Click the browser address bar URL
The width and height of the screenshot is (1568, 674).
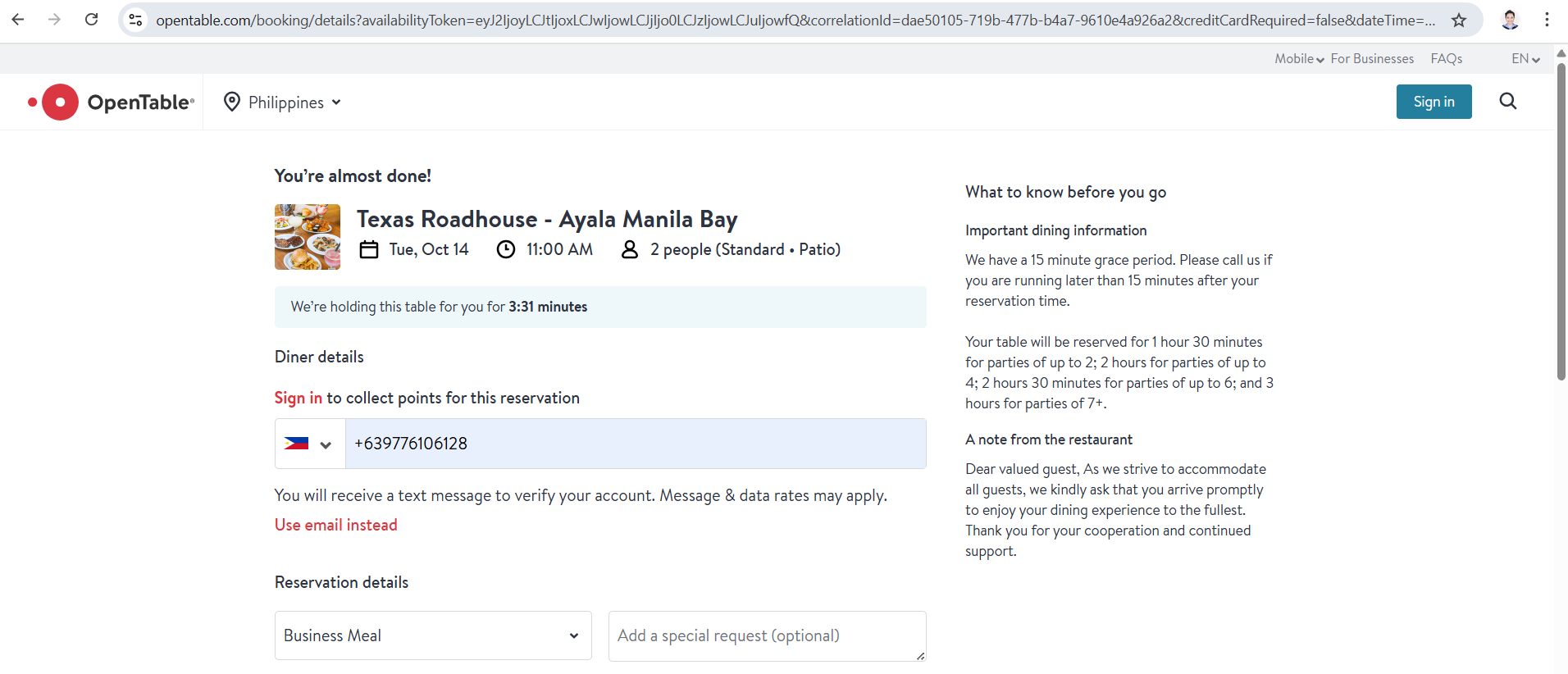795,20
